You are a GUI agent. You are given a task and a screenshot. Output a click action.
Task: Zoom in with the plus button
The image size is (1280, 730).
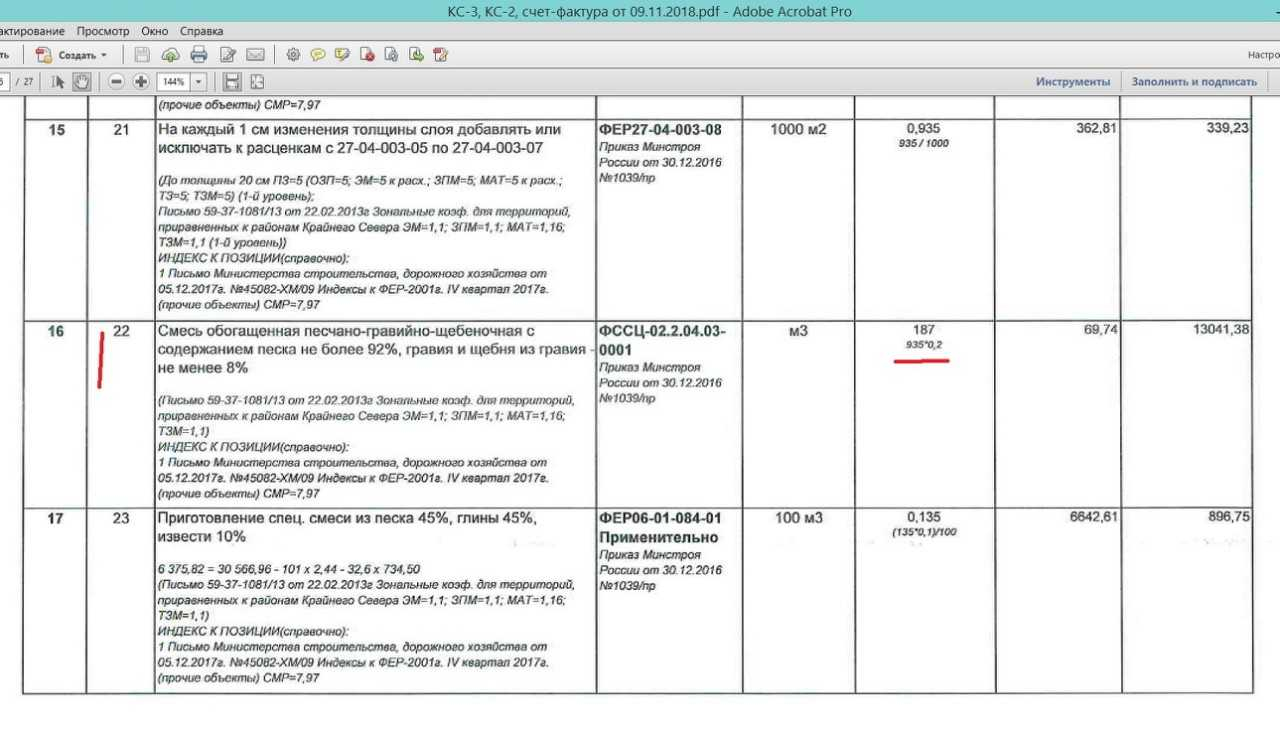141,82
